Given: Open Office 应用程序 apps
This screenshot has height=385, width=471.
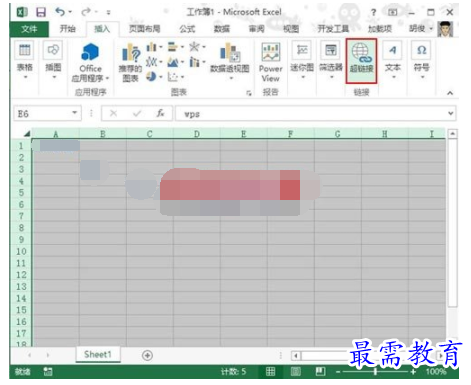Looking at the screenshot, I should (90, 62).
